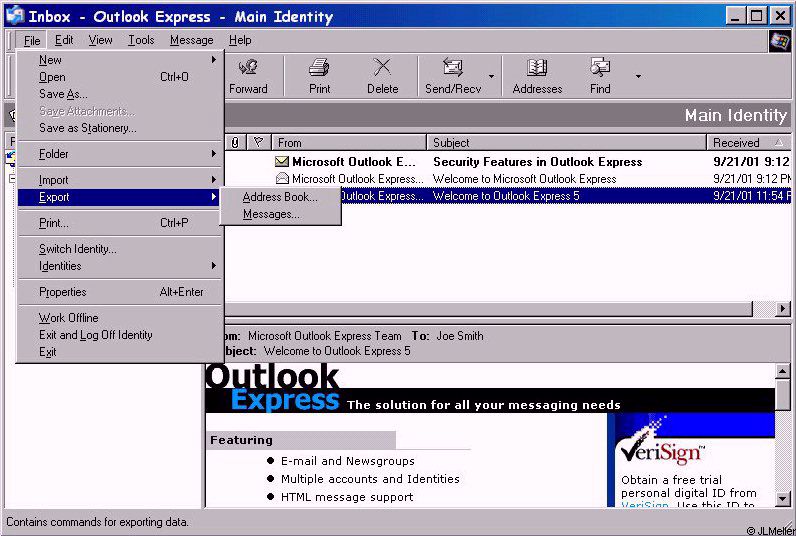
Task: Click preview pane scroll up arrow
Action: (782, 372)
